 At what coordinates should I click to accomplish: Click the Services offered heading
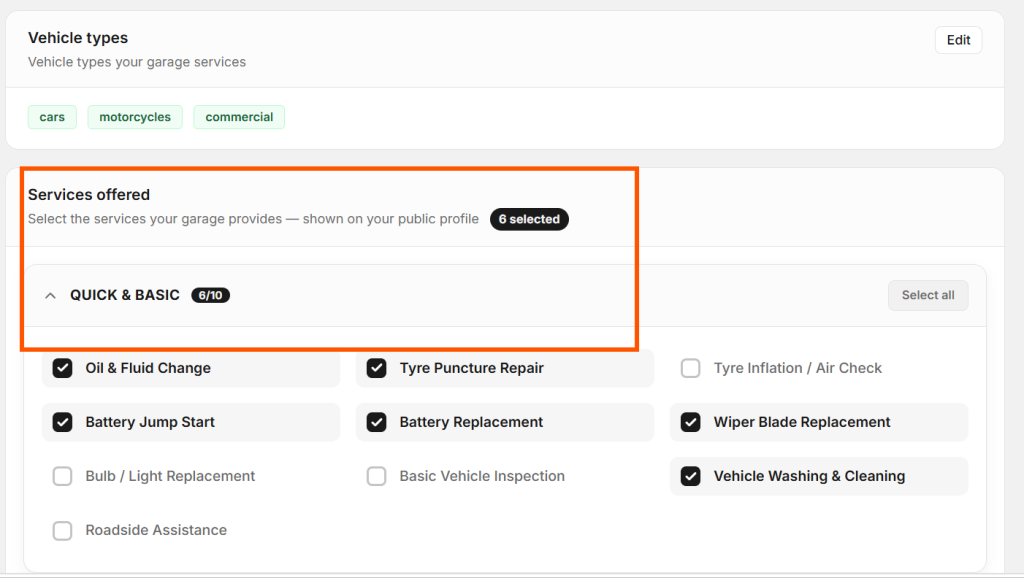(x=89, y=194)
